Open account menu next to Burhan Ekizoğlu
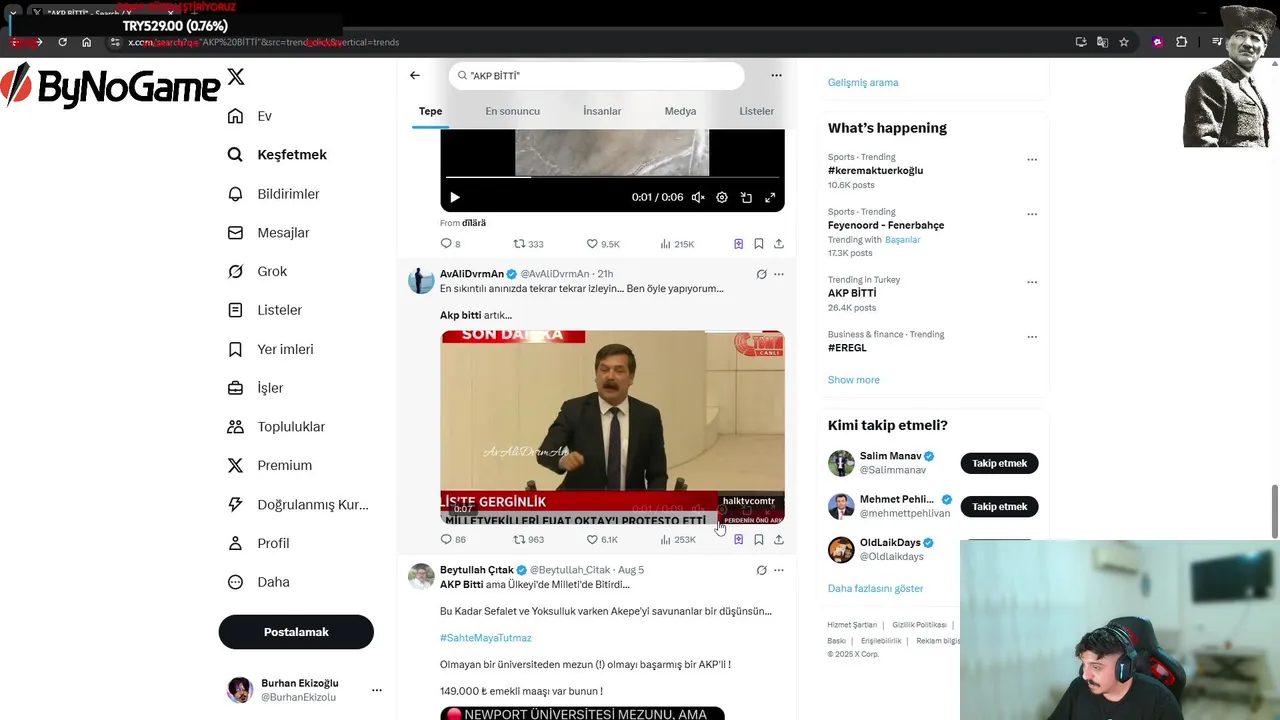1280x720 pixels. 377,690
